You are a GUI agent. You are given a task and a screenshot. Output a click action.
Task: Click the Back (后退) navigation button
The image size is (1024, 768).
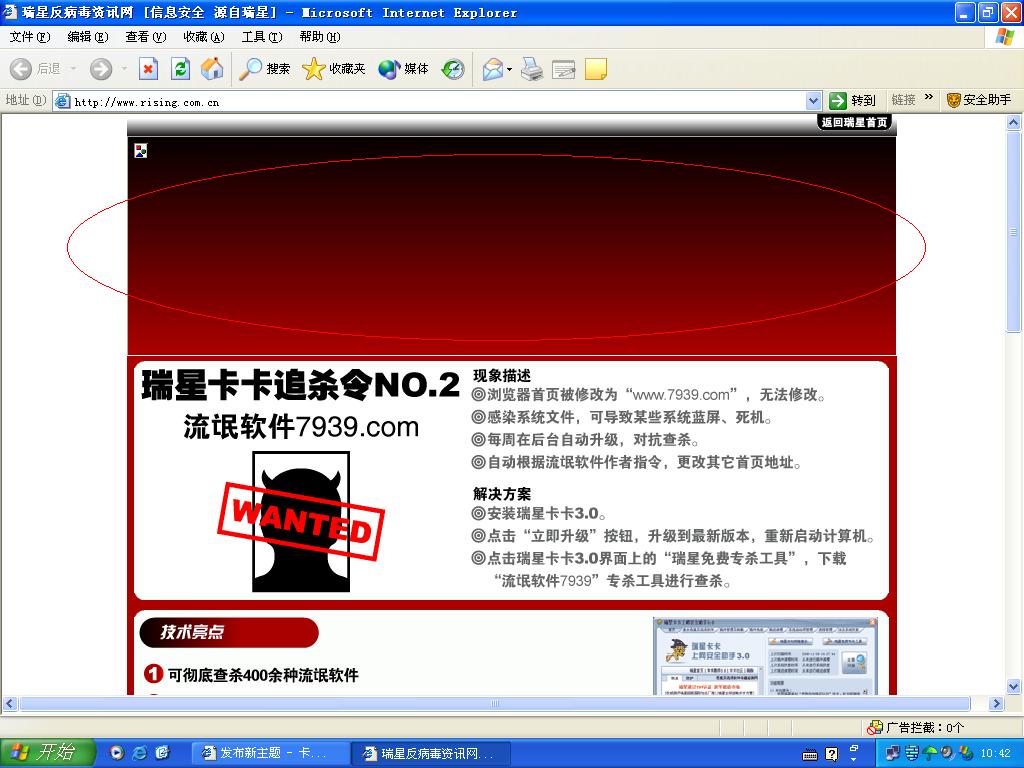[x=36, y=69]
